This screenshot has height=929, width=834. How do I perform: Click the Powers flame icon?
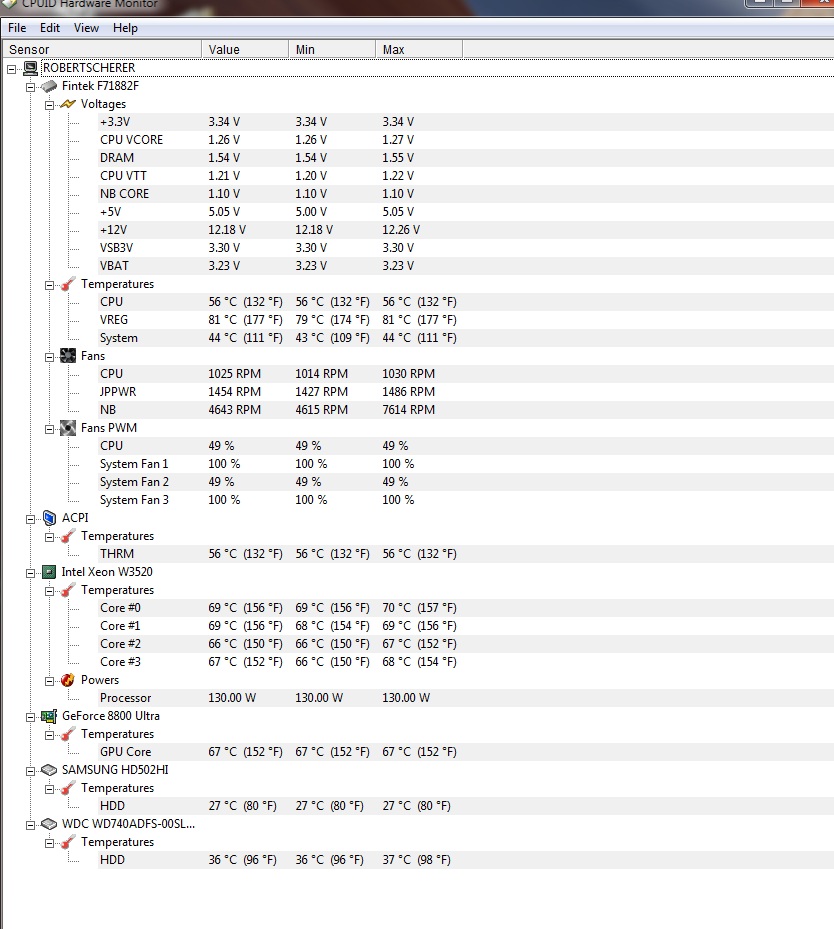[68, 680]
